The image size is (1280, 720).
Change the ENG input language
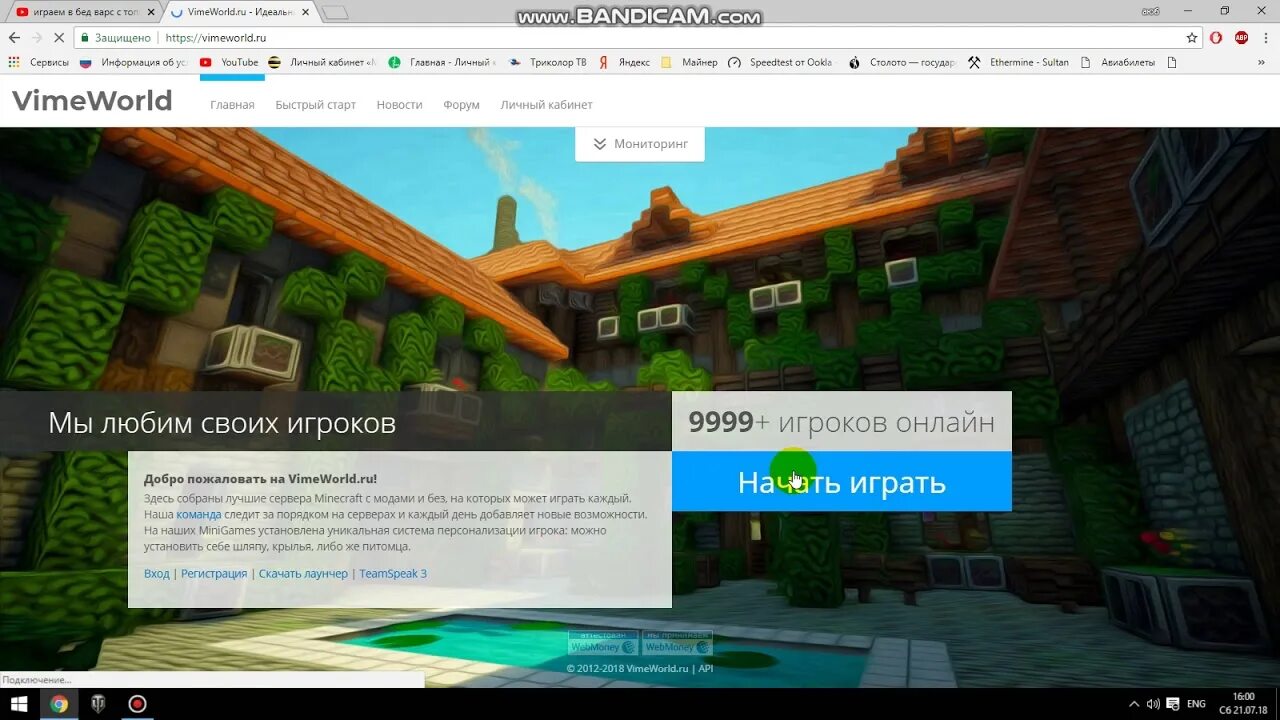[1196, 704]
